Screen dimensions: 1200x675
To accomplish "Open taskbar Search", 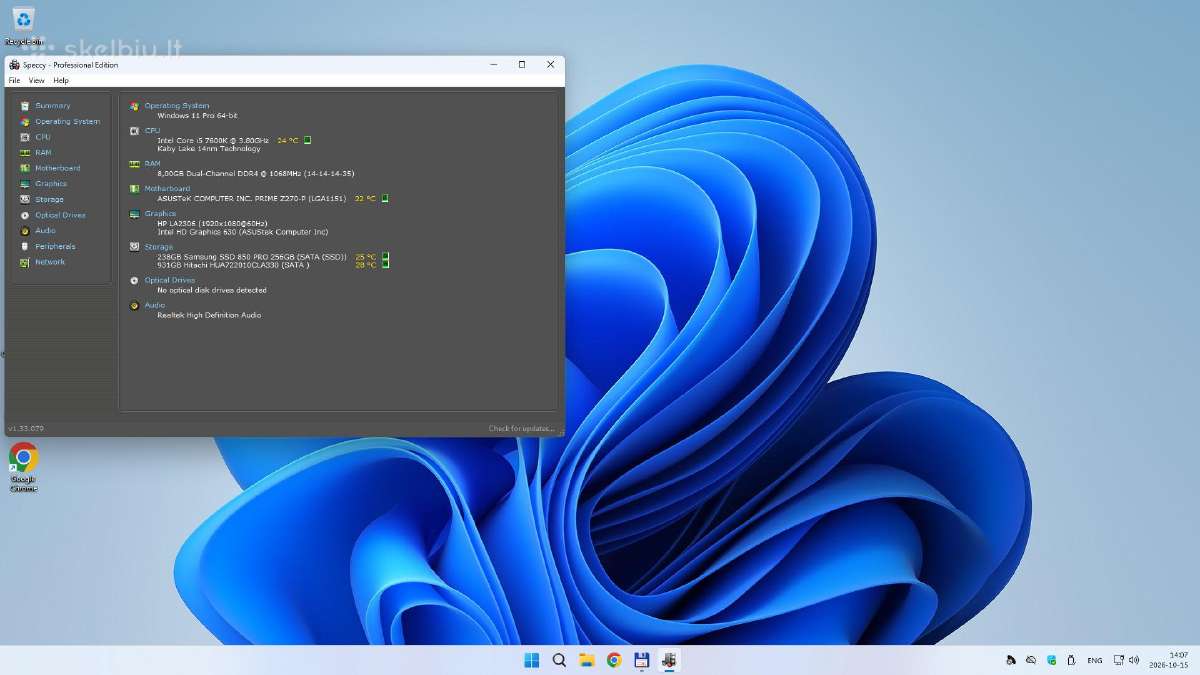I will pos(559,660).
